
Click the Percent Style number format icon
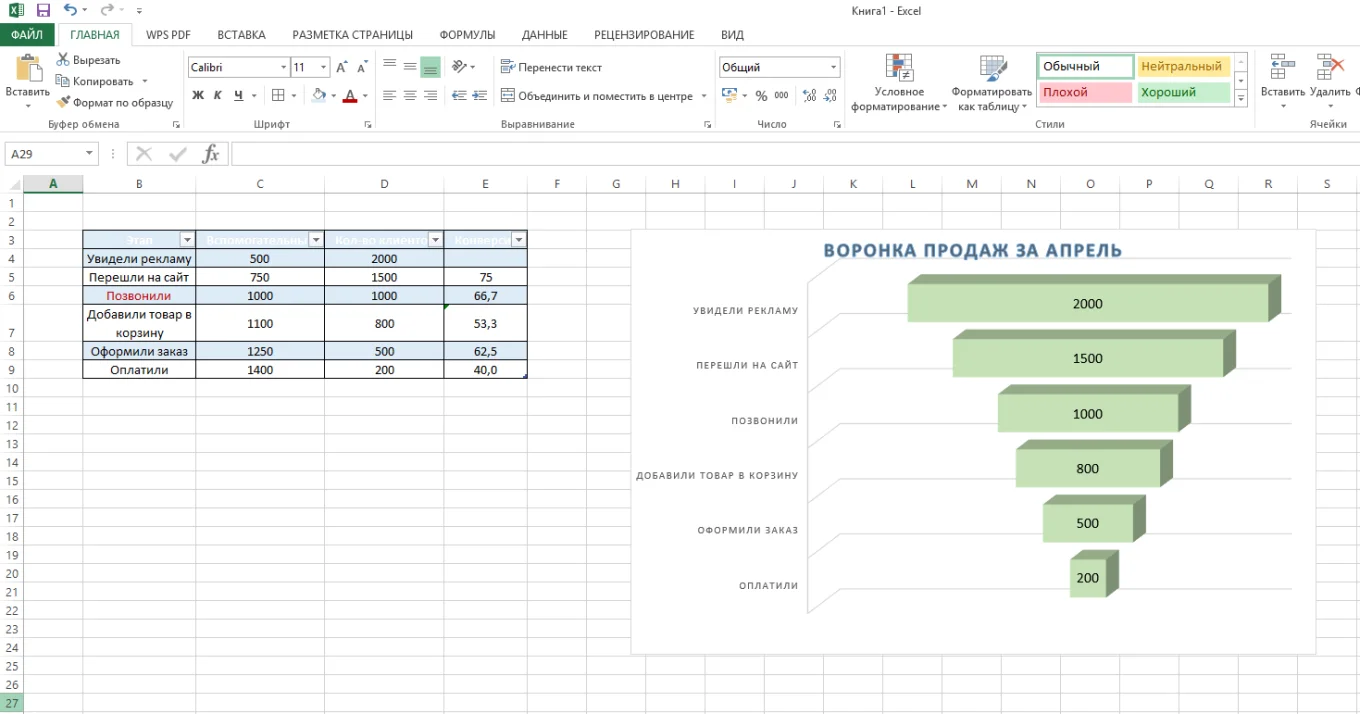click(761, 96)
